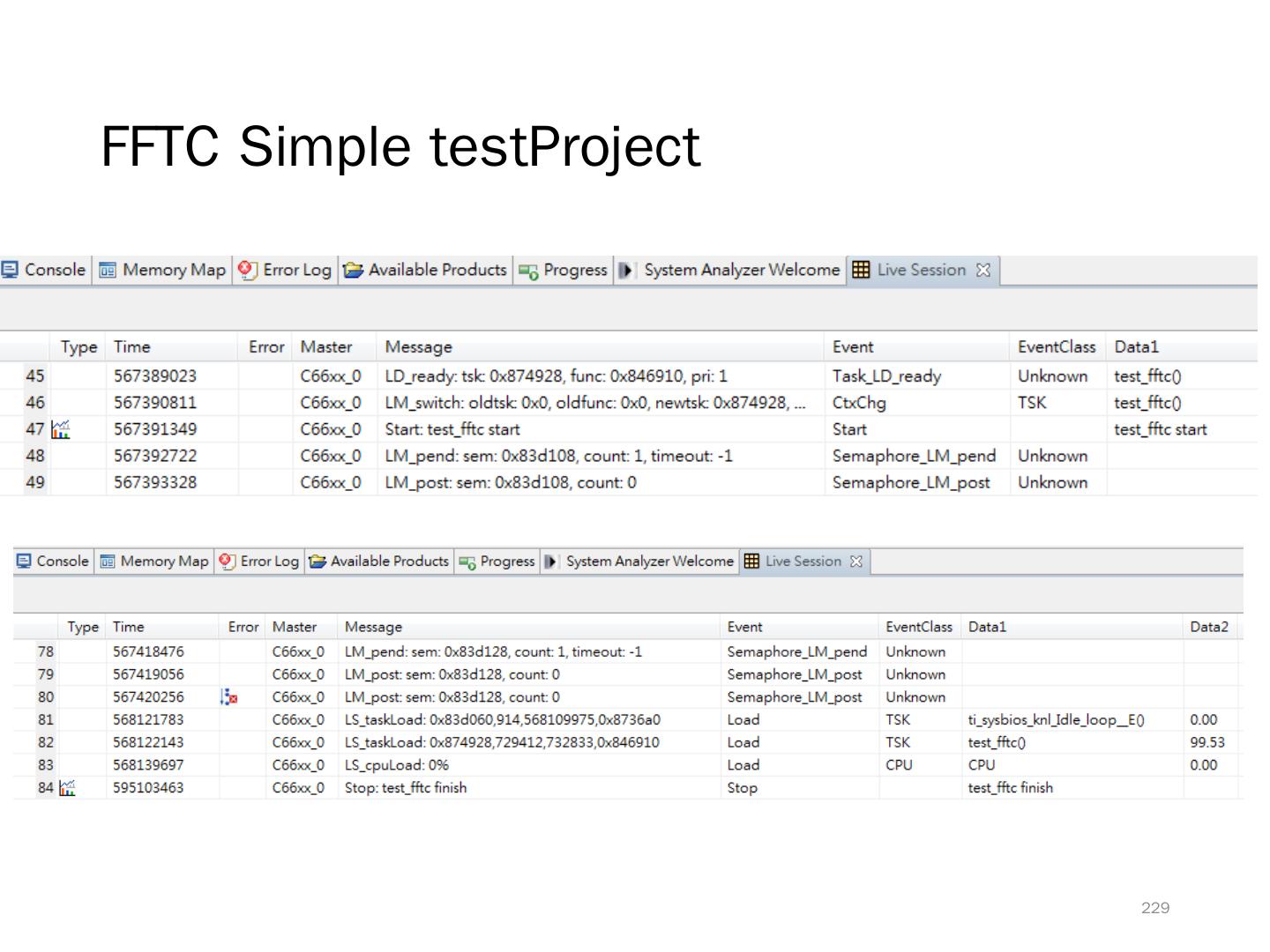
Task: Click the Memory Map icon in upper panel
Action: 108,270
